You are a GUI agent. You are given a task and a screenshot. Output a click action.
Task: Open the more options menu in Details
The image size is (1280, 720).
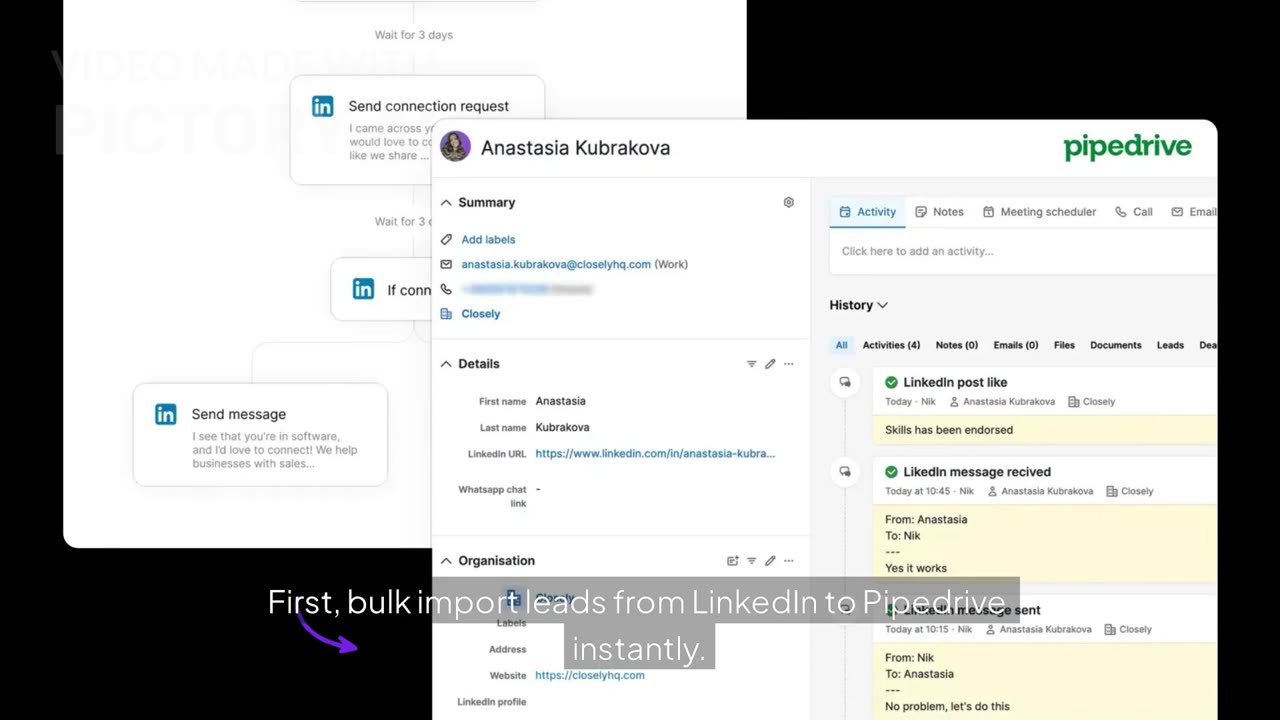pyautogui.click(x=788, y=364)
